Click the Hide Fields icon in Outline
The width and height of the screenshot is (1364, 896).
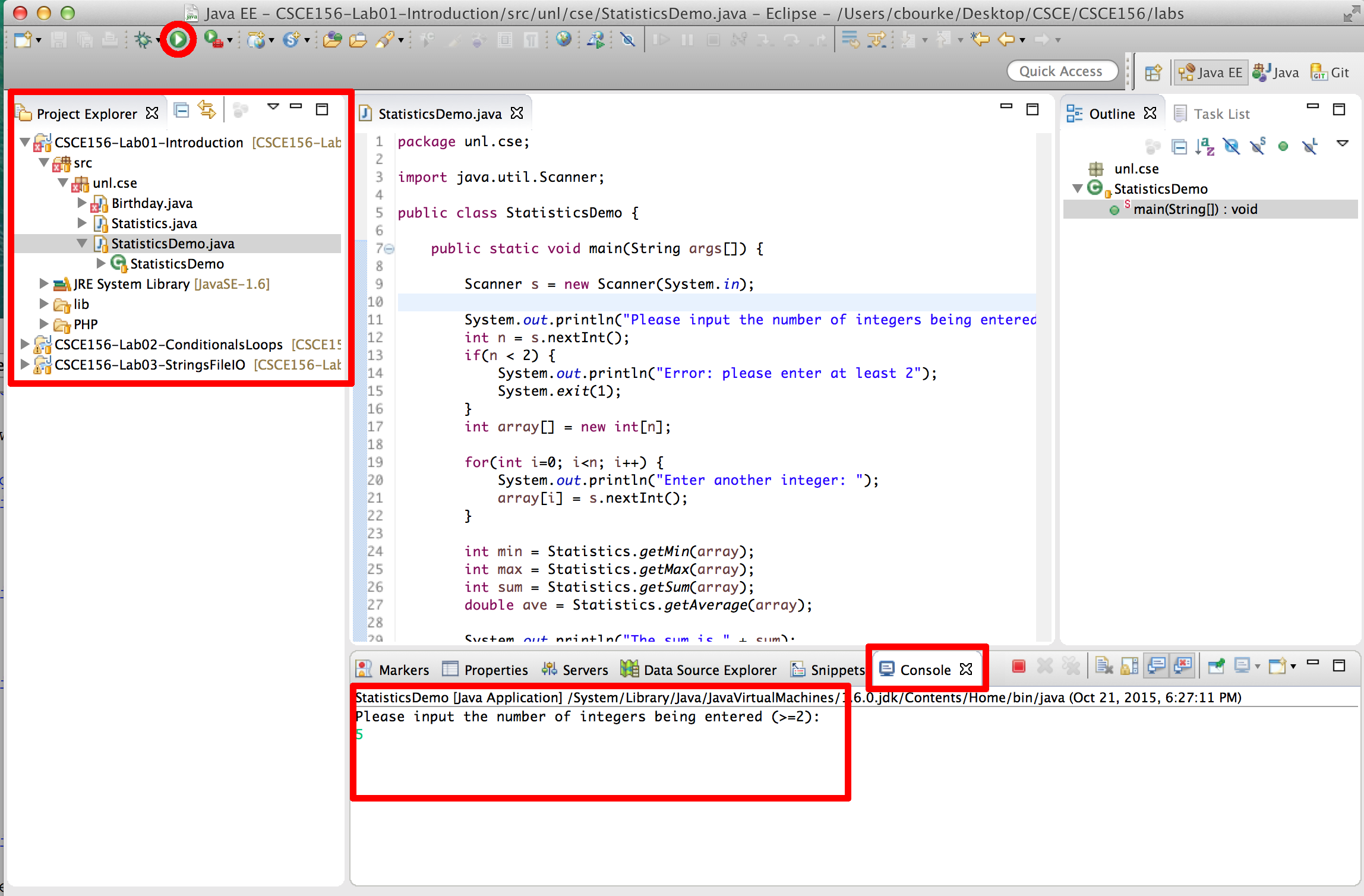click(1231, 146)
